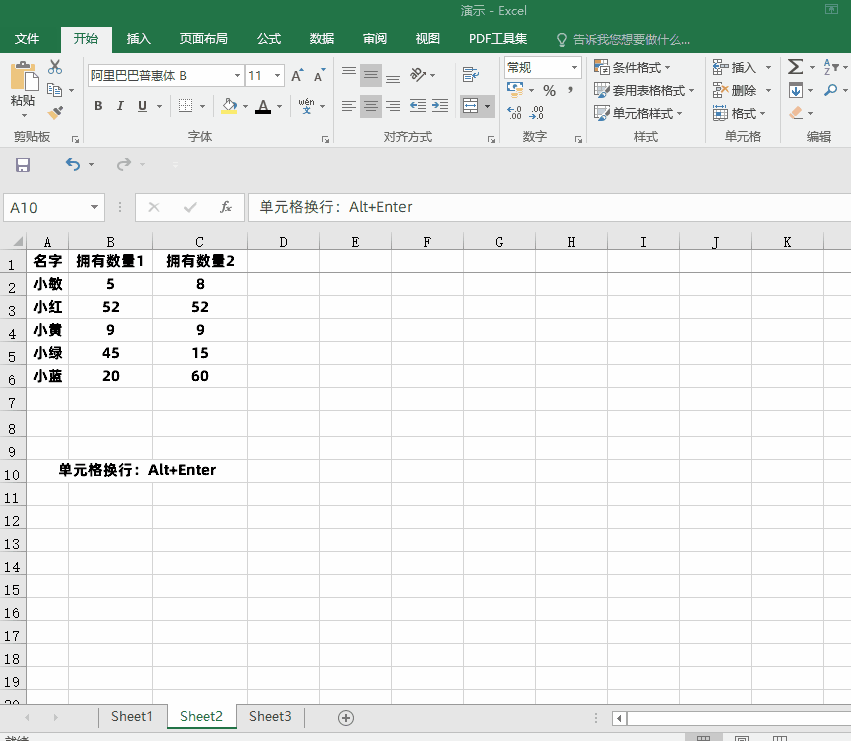Switch to 页面布局 ribbon tab
The image size is (851, 741).
click(x=204, y=39)
